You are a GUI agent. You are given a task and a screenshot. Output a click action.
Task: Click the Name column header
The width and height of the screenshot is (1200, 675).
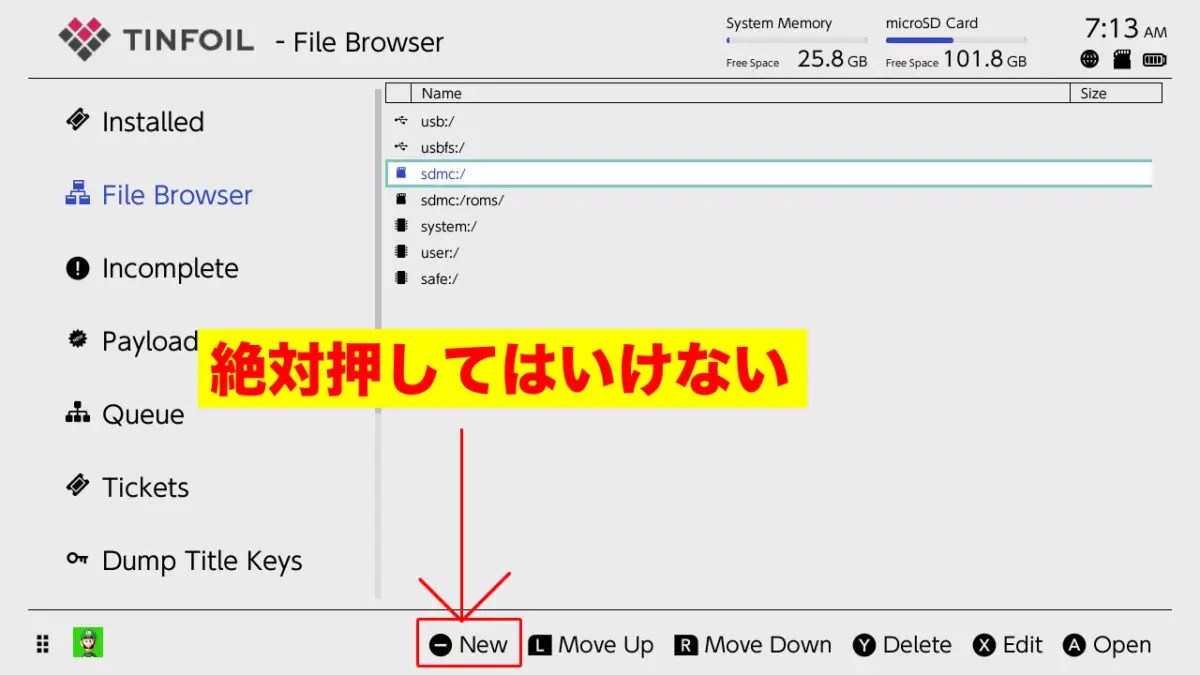441,92
